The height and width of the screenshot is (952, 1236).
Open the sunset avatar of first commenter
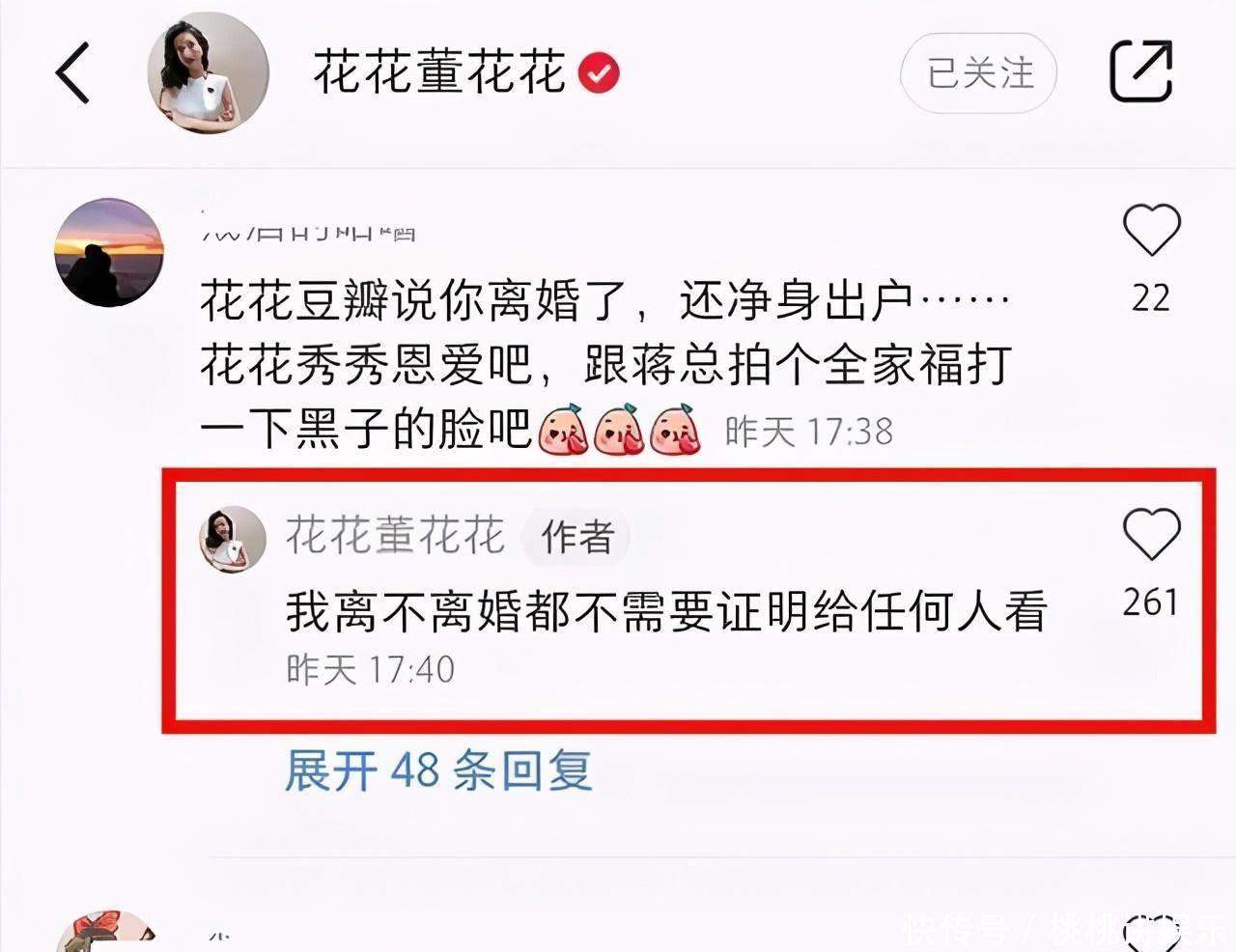108,253
